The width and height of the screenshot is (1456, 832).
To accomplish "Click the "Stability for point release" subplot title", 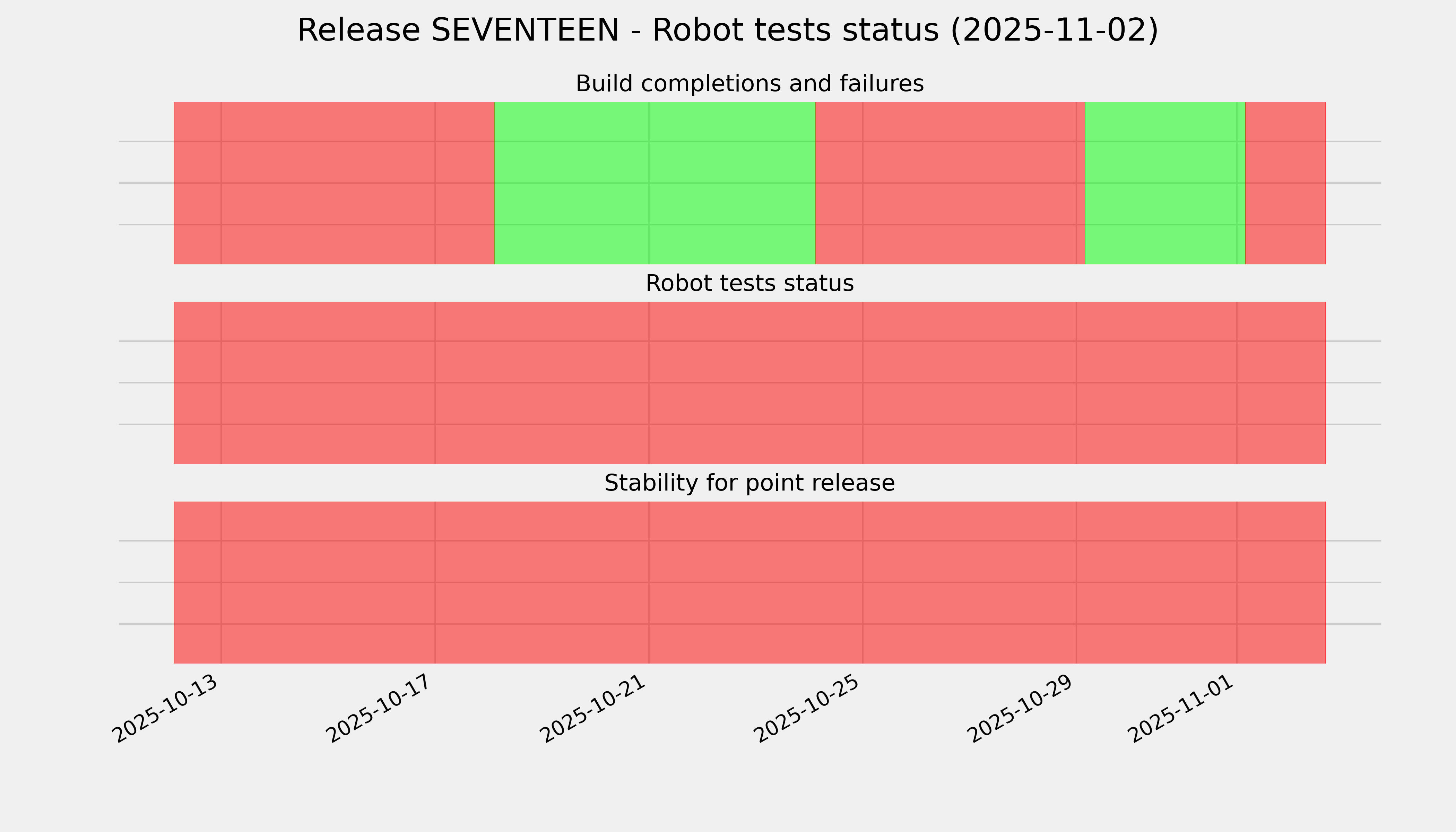I will 749,484.
